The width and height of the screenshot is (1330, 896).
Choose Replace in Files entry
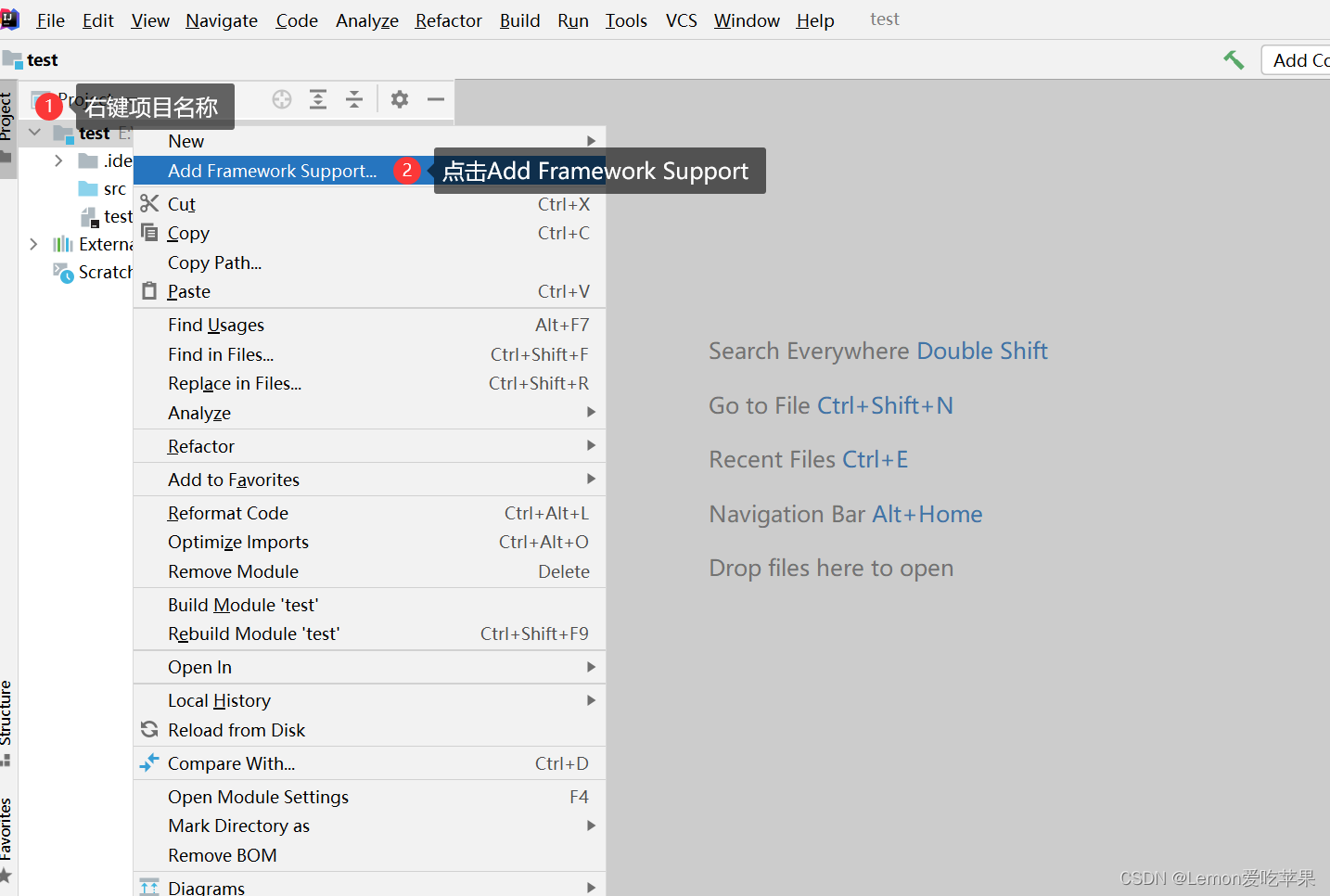(369, 383)
